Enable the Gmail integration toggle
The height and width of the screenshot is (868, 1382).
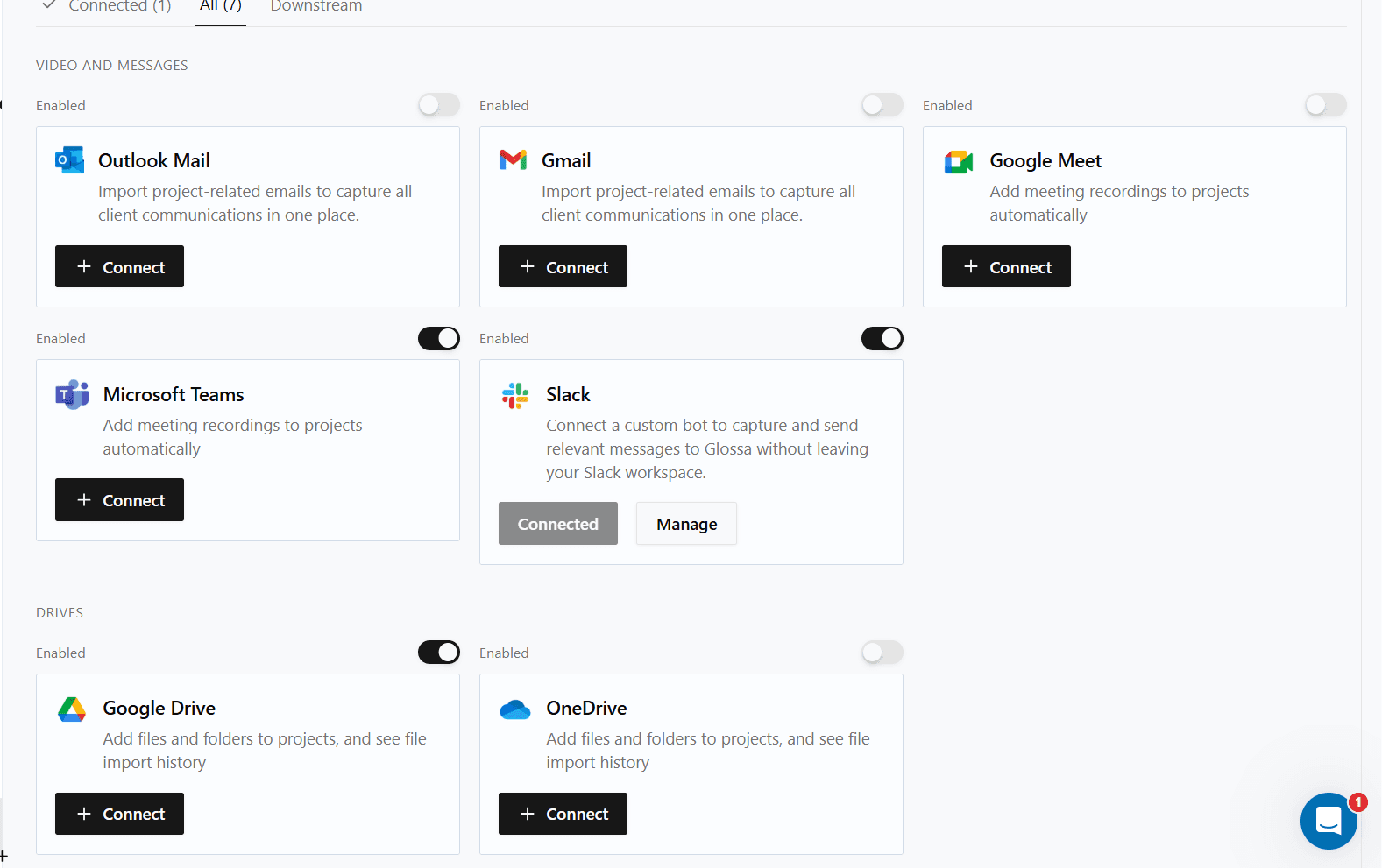[x=882, y=105]
